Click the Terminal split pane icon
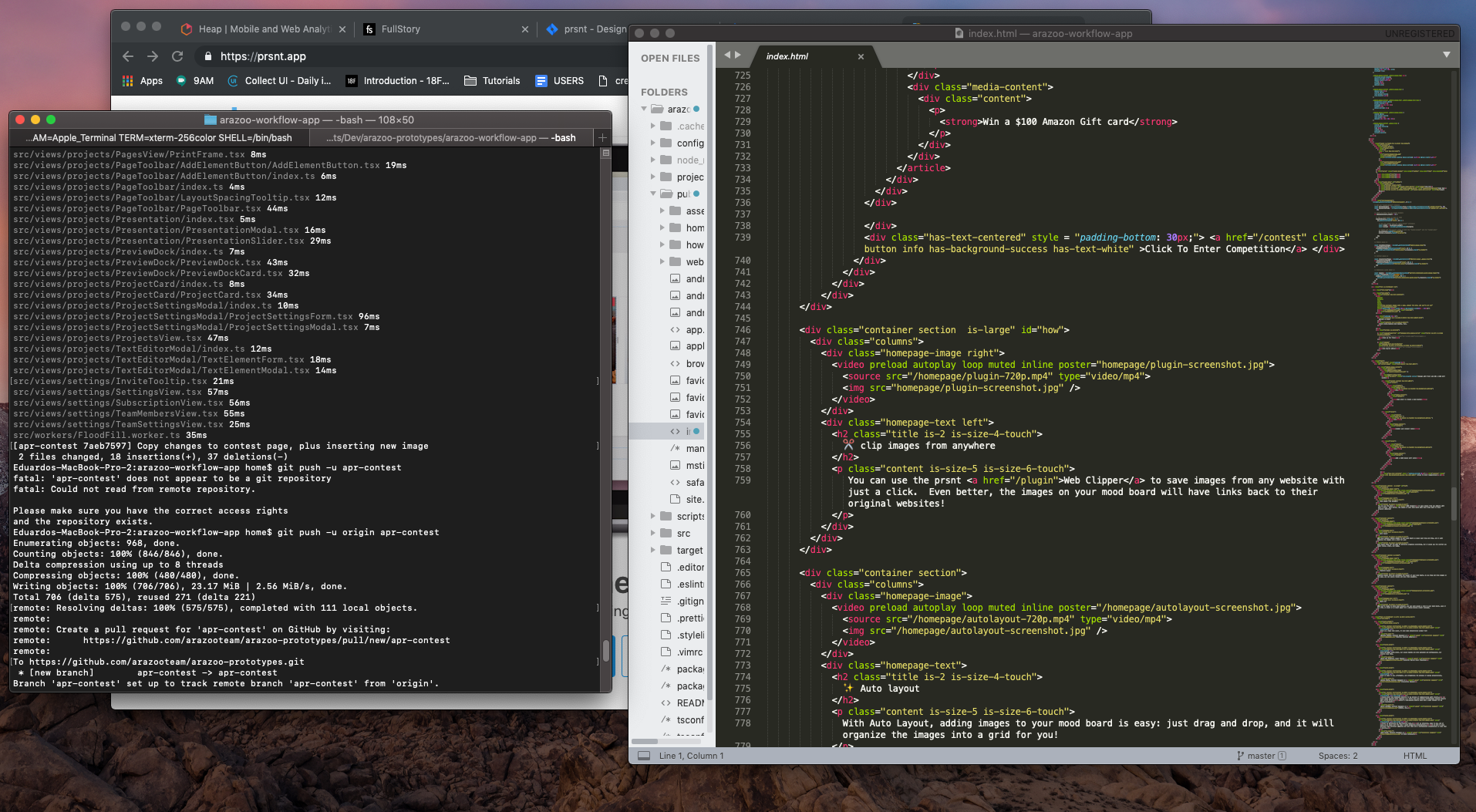Viewport: 1476px width, 812px height. [606, 153]
